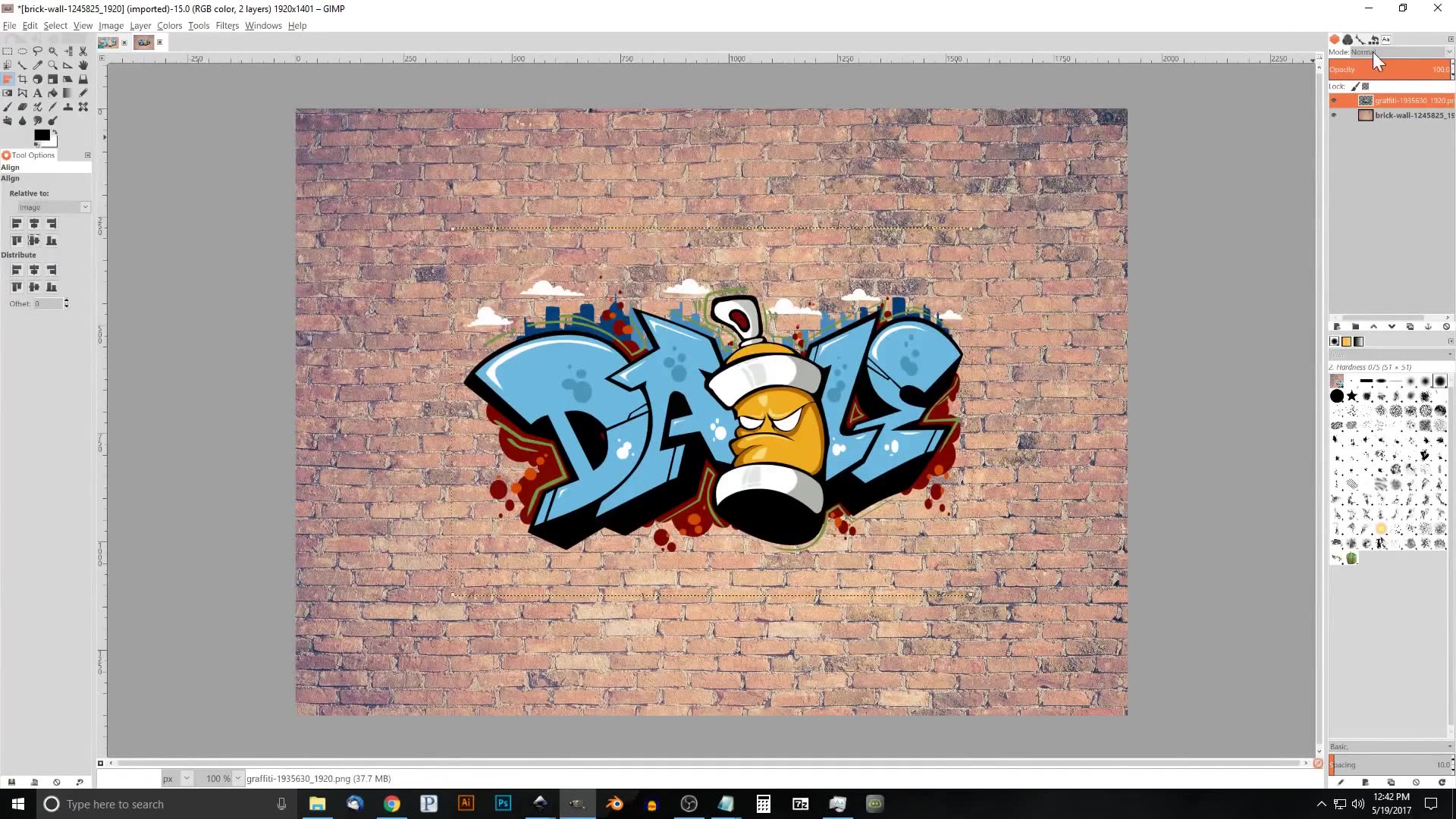
Task: Select the Rectangle Select tool
Action: [8, 52]
